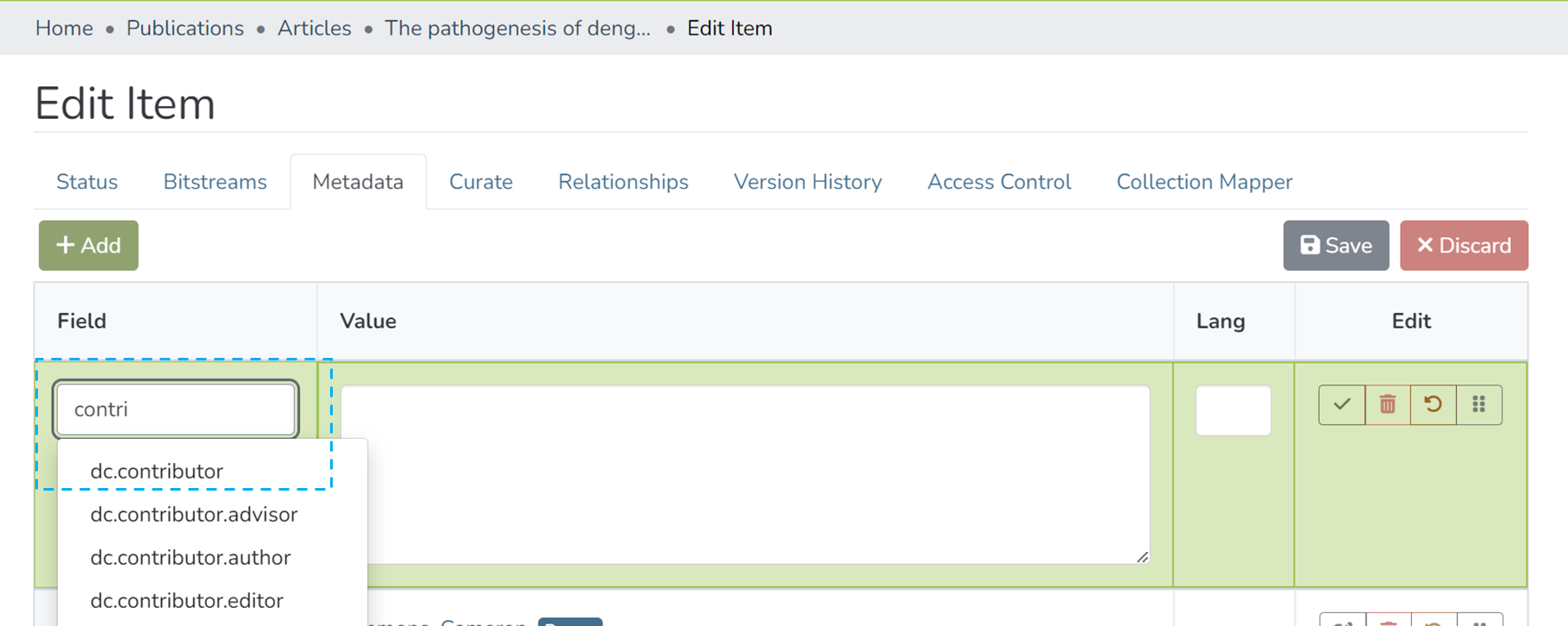Image resolution: width=1568 pixels, height=626 pixels.
Task: Add a new metadata field
Action: coord(88,246)
